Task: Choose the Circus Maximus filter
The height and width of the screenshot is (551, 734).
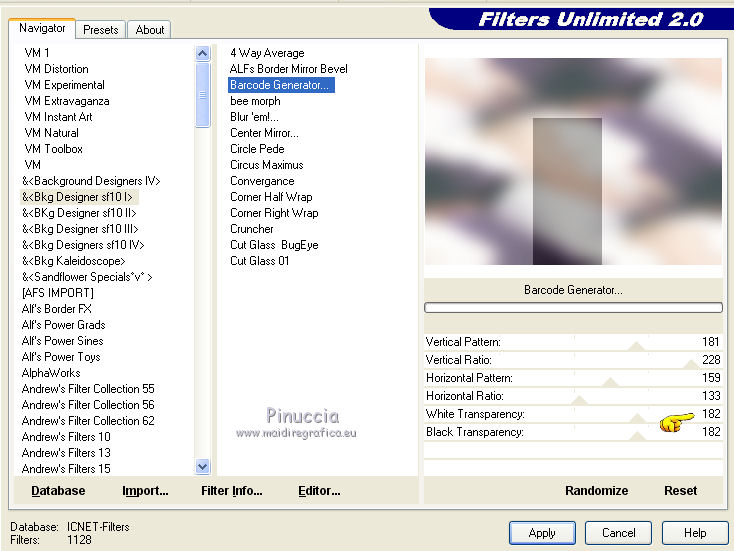Action: click(x=266, y=165)
